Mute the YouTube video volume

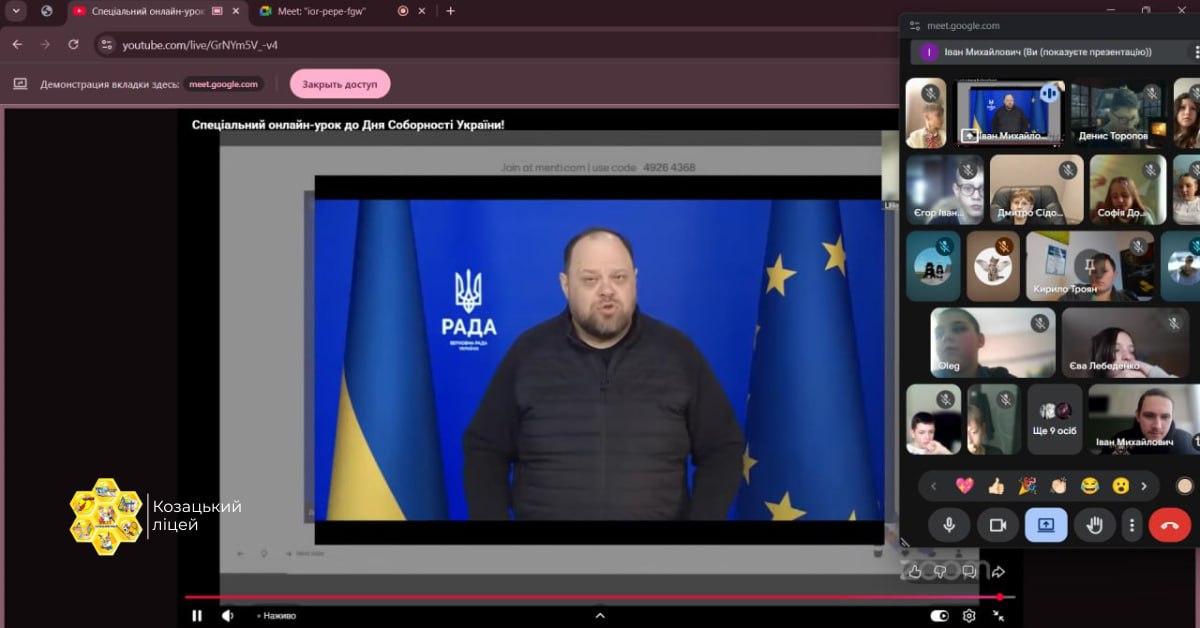227,616
